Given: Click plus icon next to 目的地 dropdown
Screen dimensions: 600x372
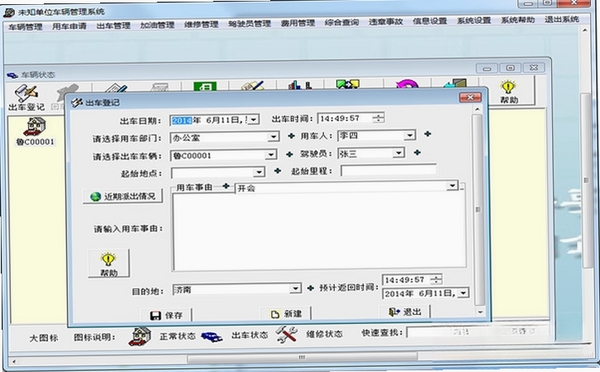Looking at the screenshot, I should click(311, 288).
